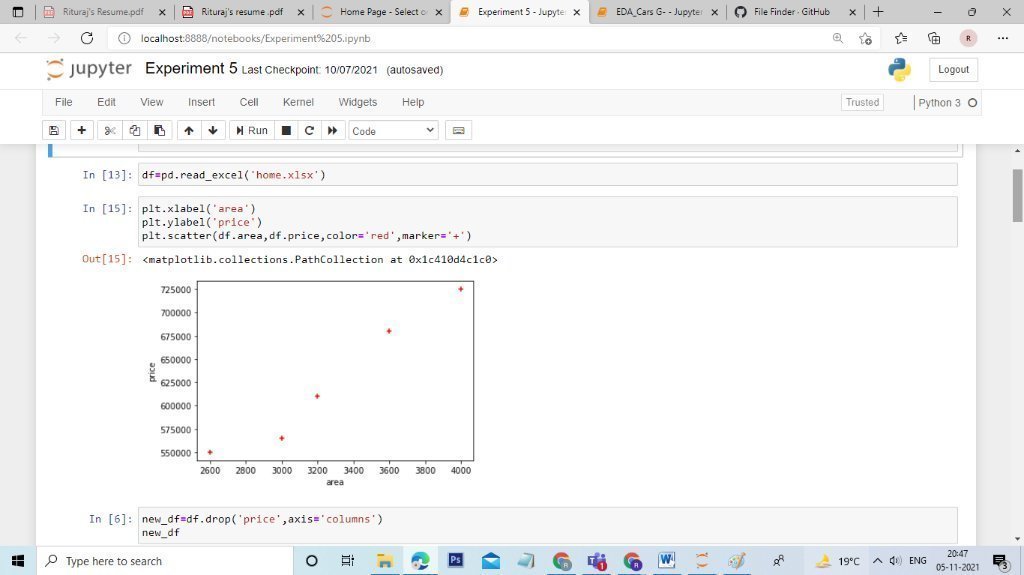1024x575 pixels.
Task: Switch to Rituraj's Resume.pdf tab
Action: pos(103,12)
